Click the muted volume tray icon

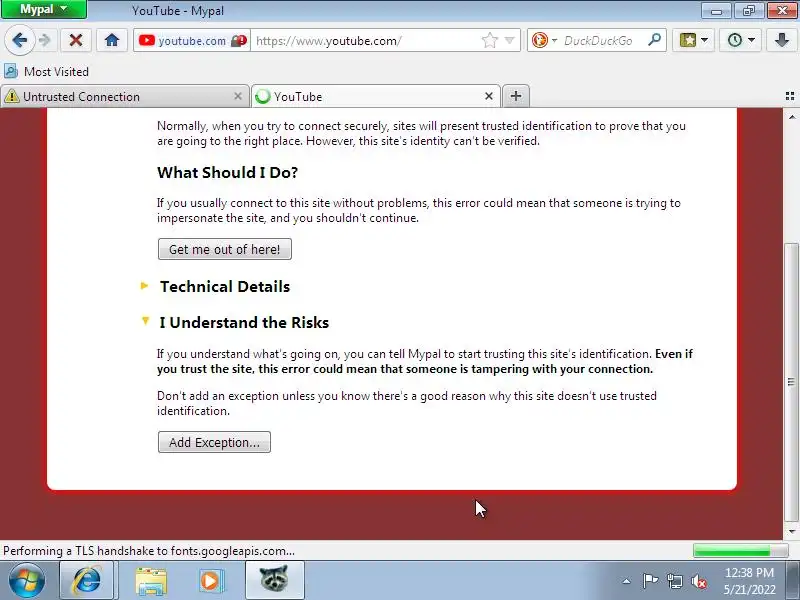pos(698,581)
